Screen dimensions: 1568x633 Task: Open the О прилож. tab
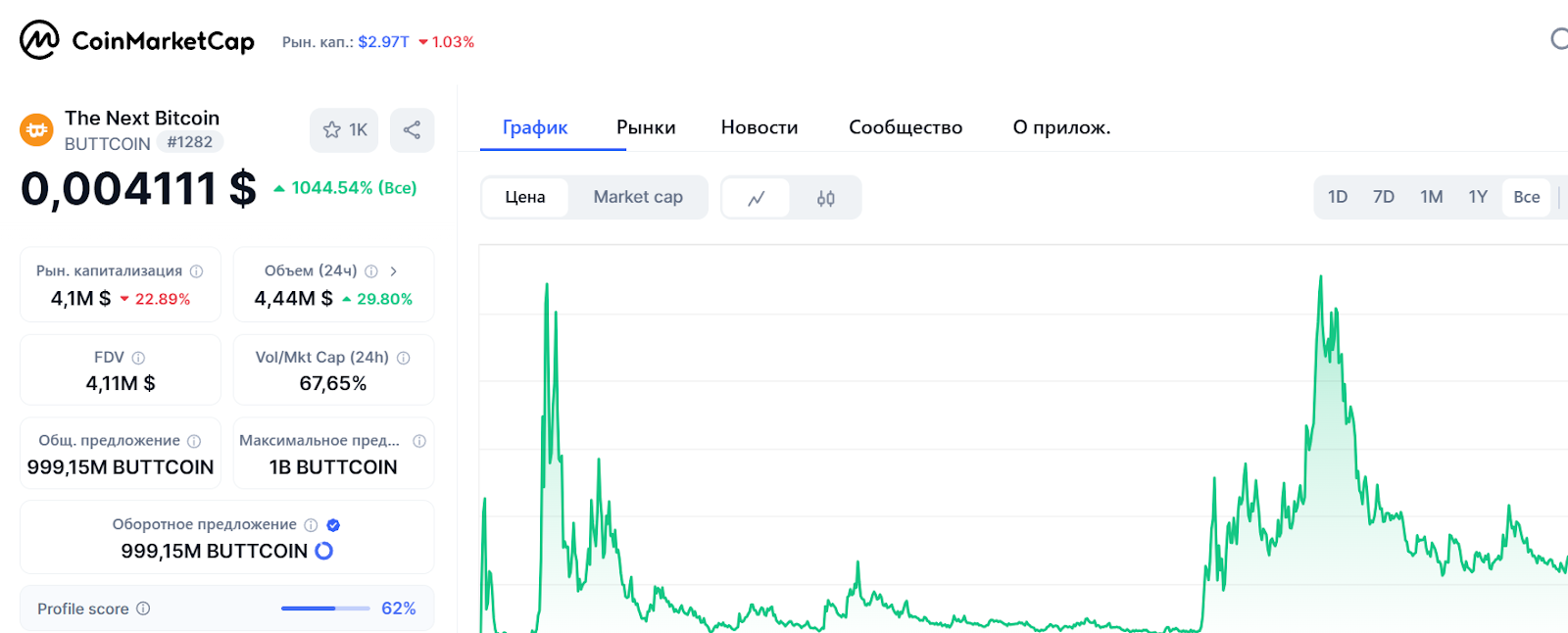tap(1061, 127)
